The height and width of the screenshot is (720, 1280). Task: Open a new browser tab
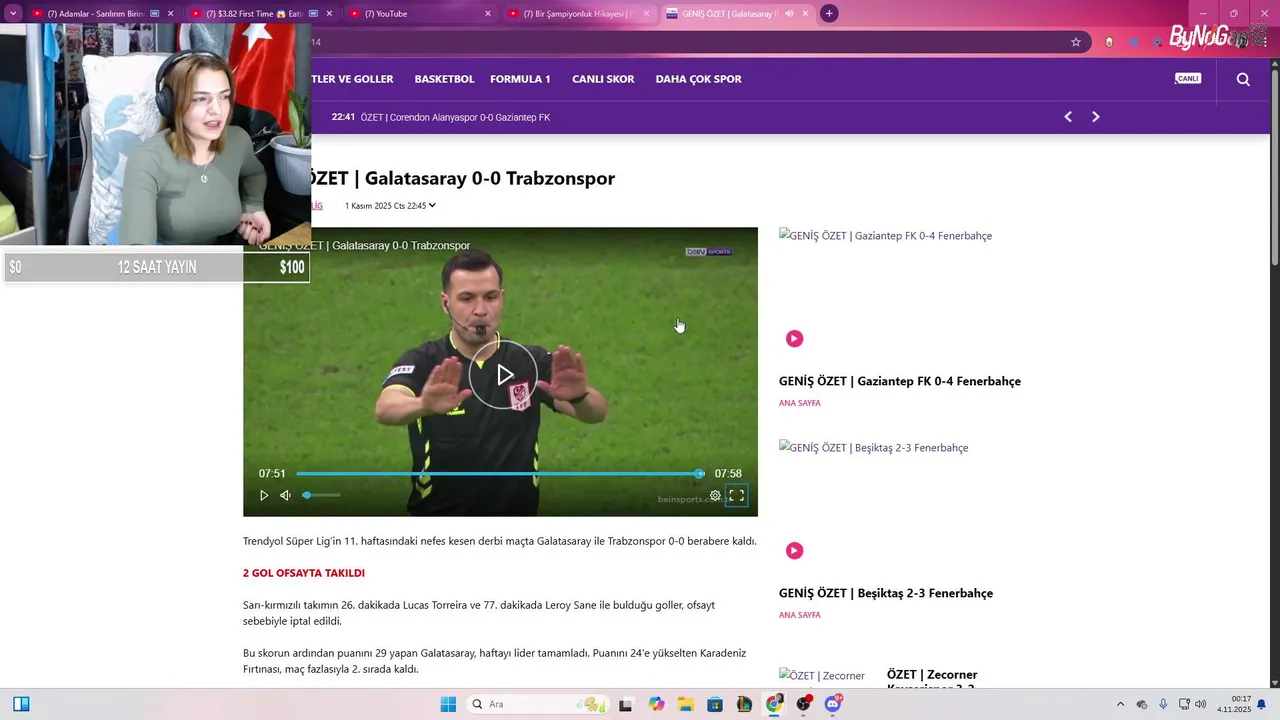(829, 14)
